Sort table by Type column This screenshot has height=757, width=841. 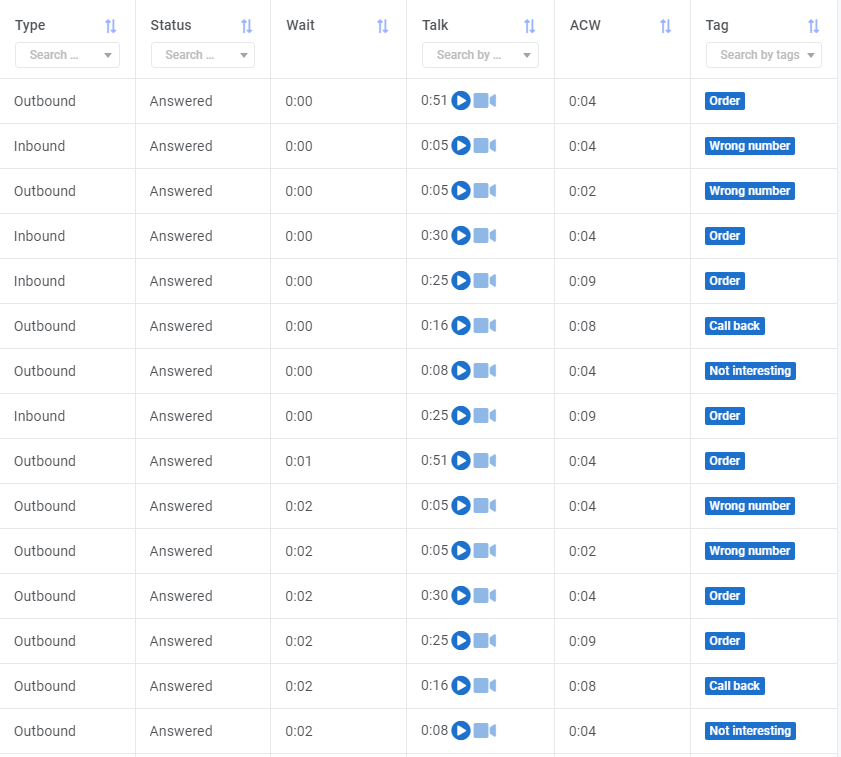coord(110,26)
